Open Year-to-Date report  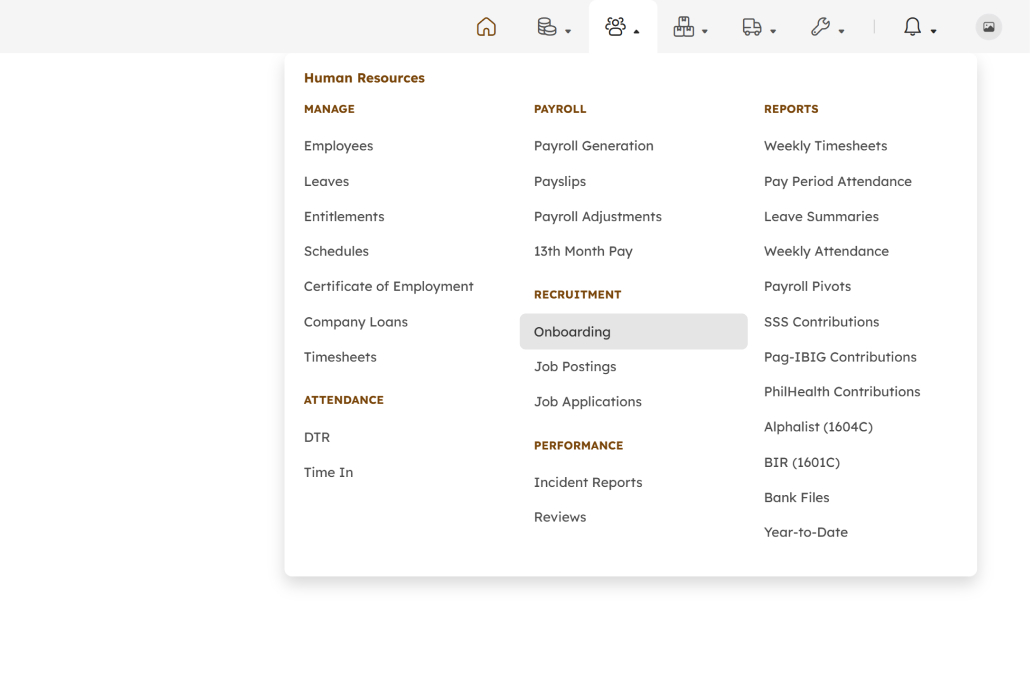tap(805, 532)
